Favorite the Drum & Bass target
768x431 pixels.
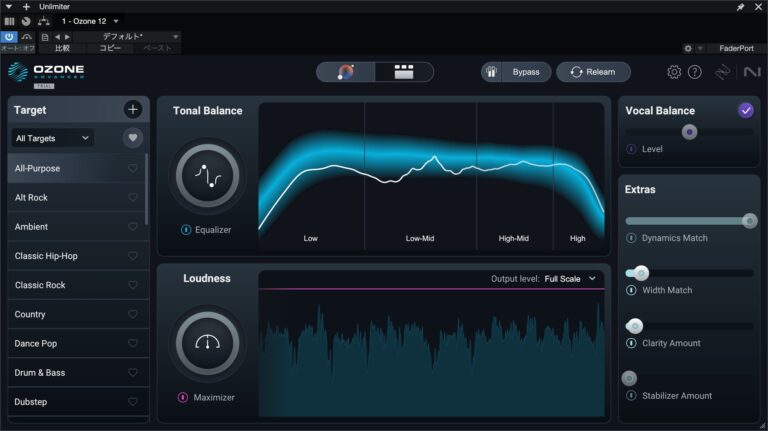coord(133,373)
